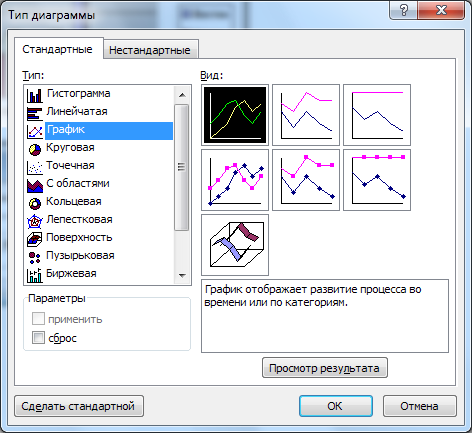Select the 3-D line chart subtype
This screenshot has width=472, height=433.
235,245
